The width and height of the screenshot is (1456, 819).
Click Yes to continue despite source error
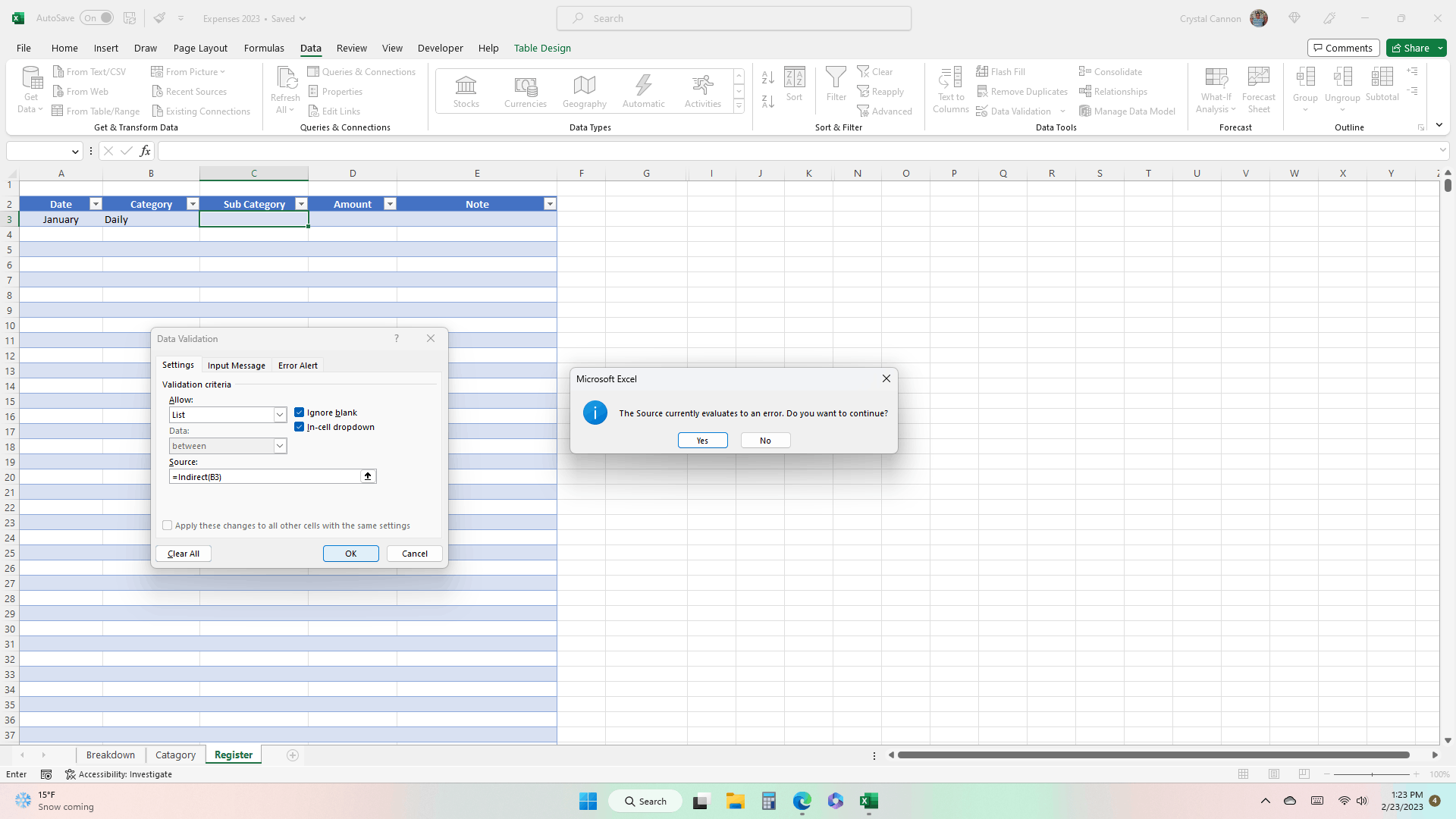701,440
